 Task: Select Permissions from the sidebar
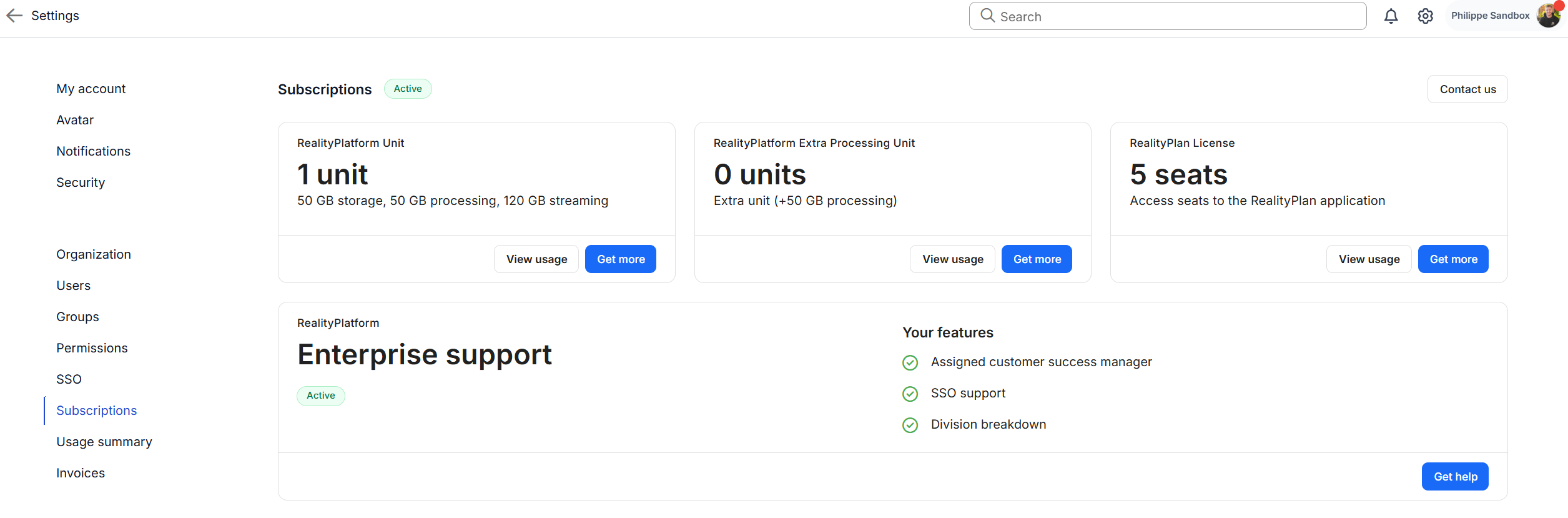pyautogui.click(x=92, y=348)
